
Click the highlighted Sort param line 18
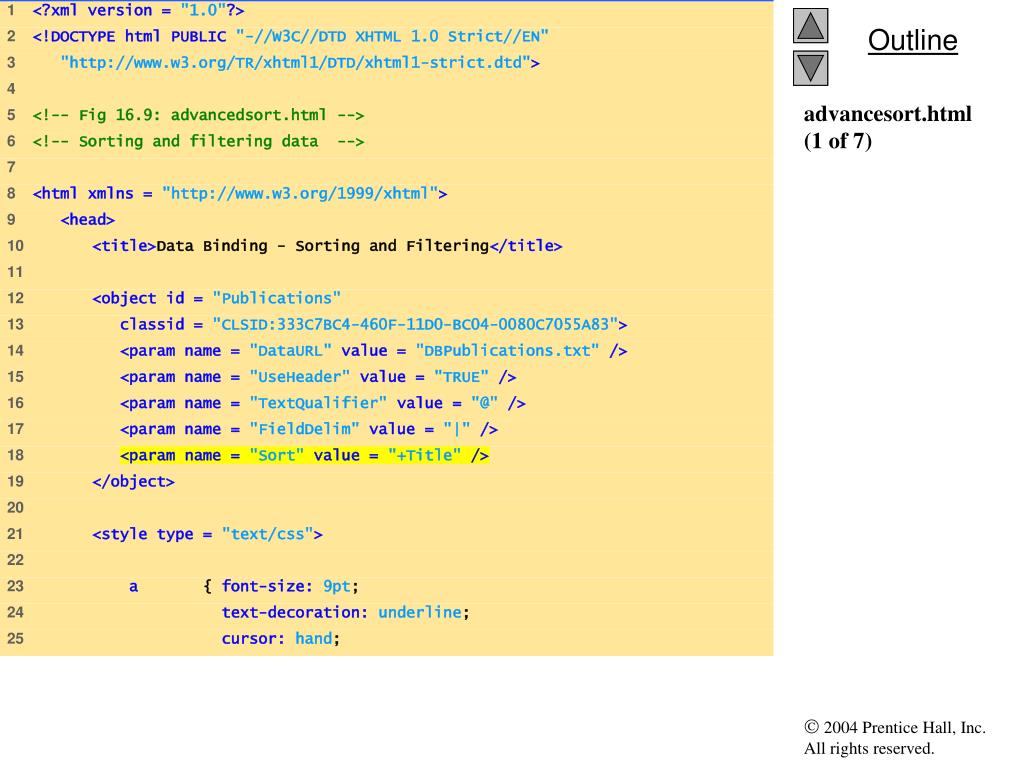coord(304,455)
